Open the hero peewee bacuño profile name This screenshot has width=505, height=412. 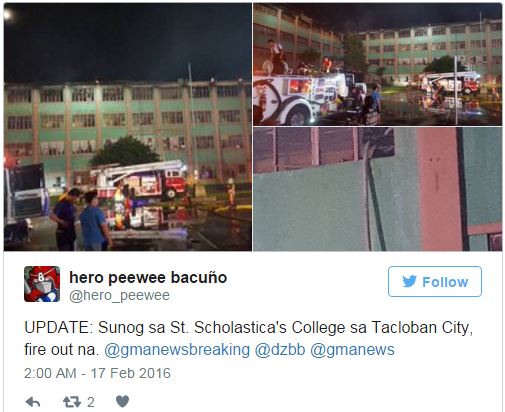coord(148,278)
